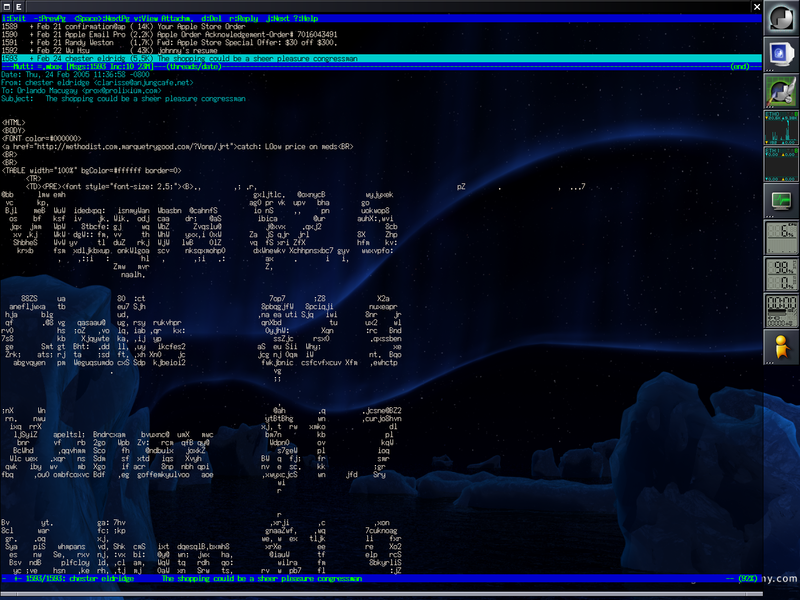The height and width of the screenshot is (600, 800).
Task: Open the monitor with globe dock app
Action: click(781, 55)
